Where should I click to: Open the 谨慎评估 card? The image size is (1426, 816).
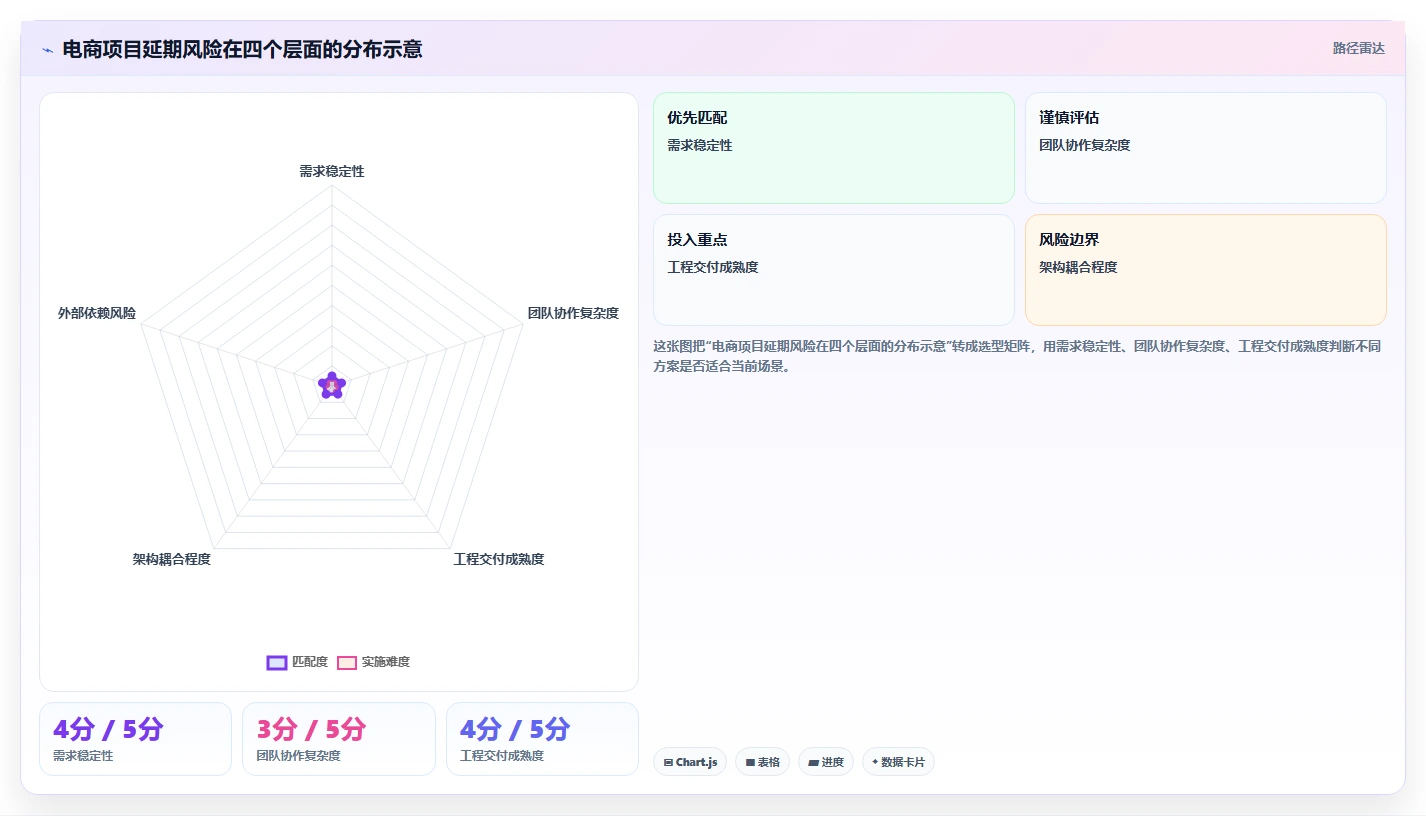[x=1206, y=148]
